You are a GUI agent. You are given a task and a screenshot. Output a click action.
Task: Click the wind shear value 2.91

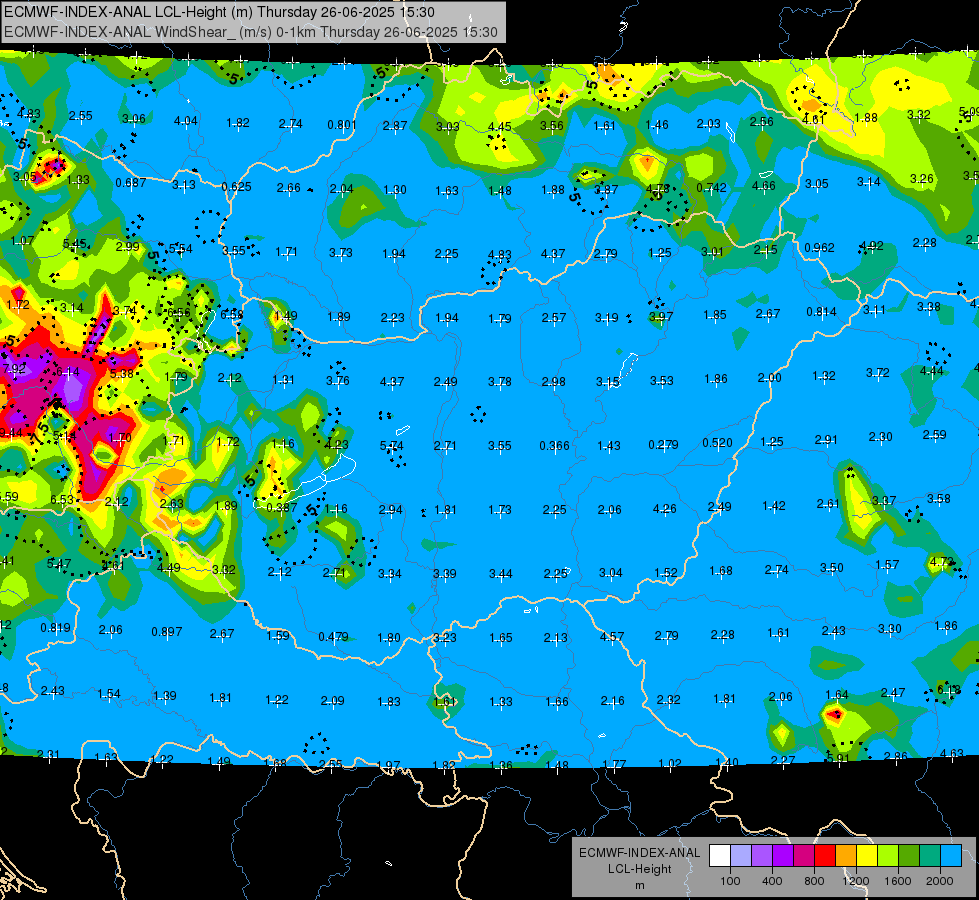pyautogui.click(x=826, y=440)
